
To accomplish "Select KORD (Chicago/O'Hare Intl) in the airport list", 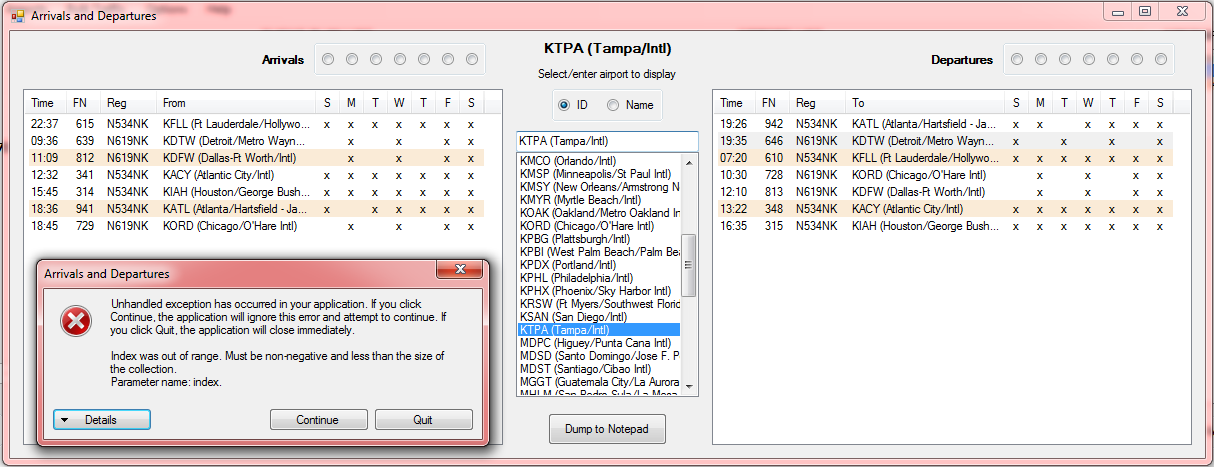I will (x=599, y=226).
